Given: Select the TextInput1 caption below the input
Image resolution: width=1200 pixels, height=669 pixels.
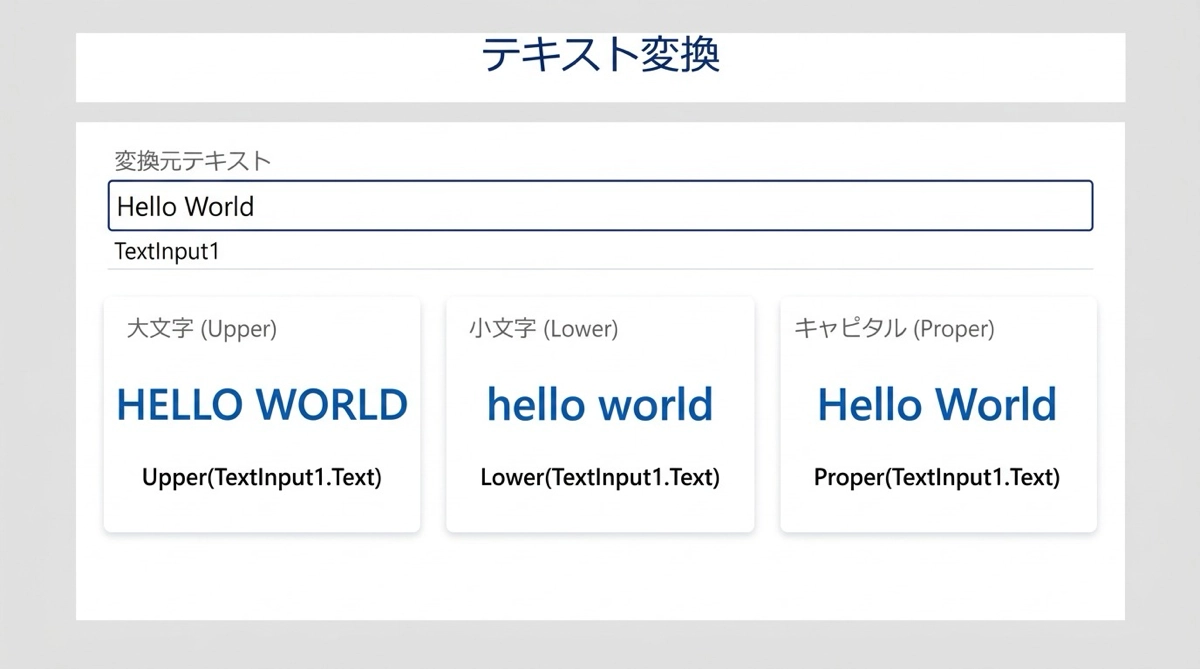Looking at the screenshot, I should point(167,251).
